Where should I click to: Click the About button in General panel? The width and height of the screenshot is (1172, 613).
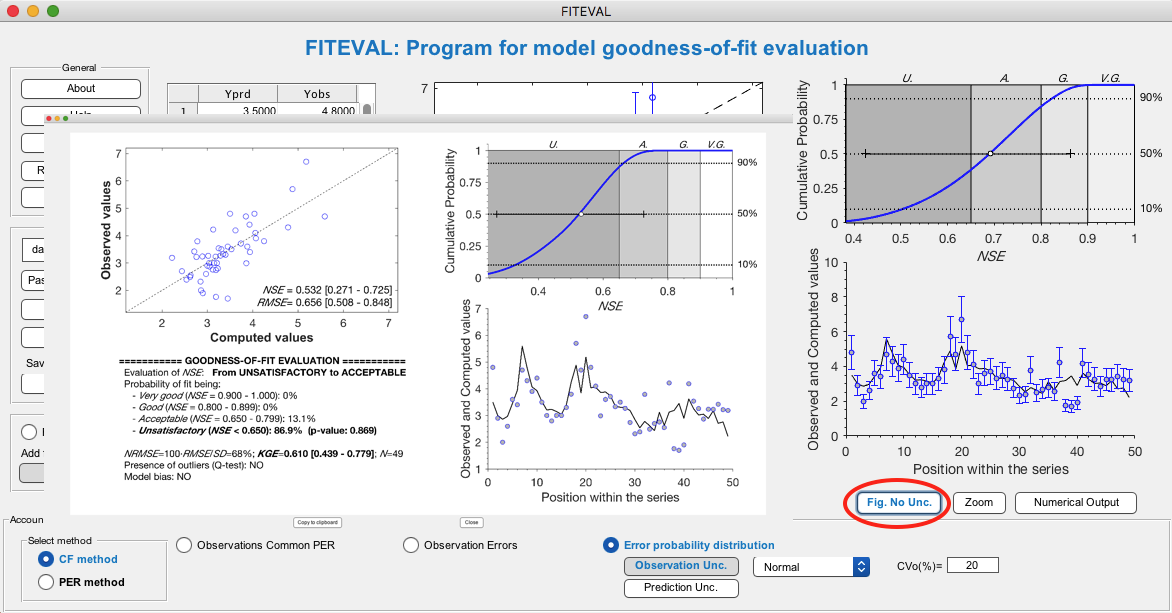[81, 88]
